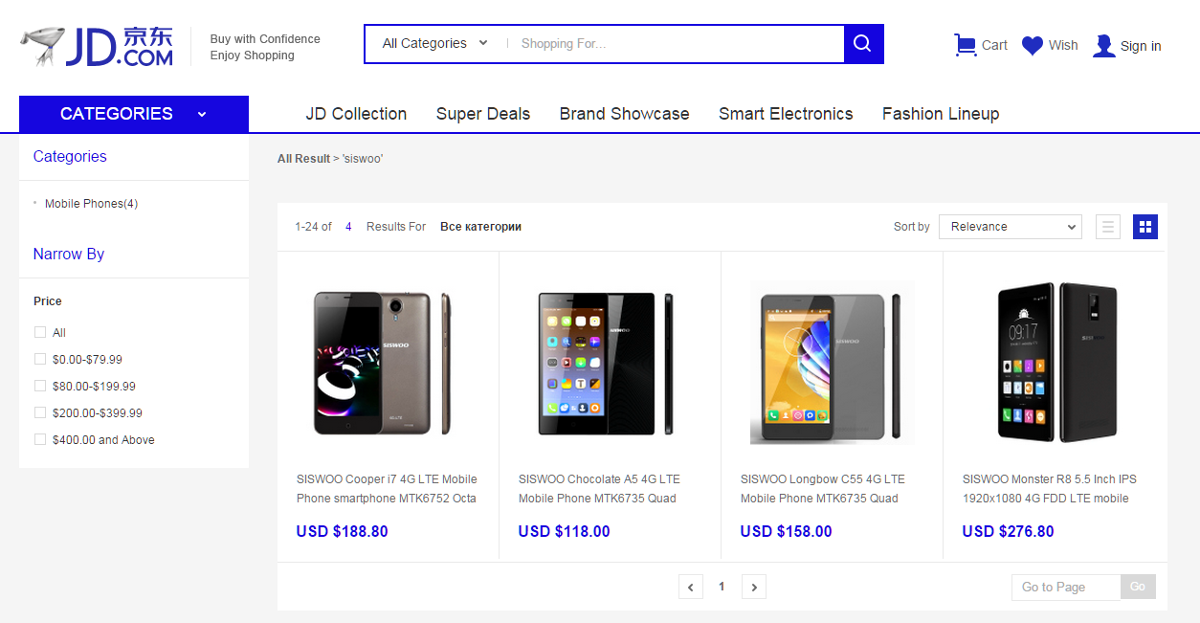Screen dimensions: 1200x623
Task: Tick the $400.00 and Above checkbox
Action: 40,439
